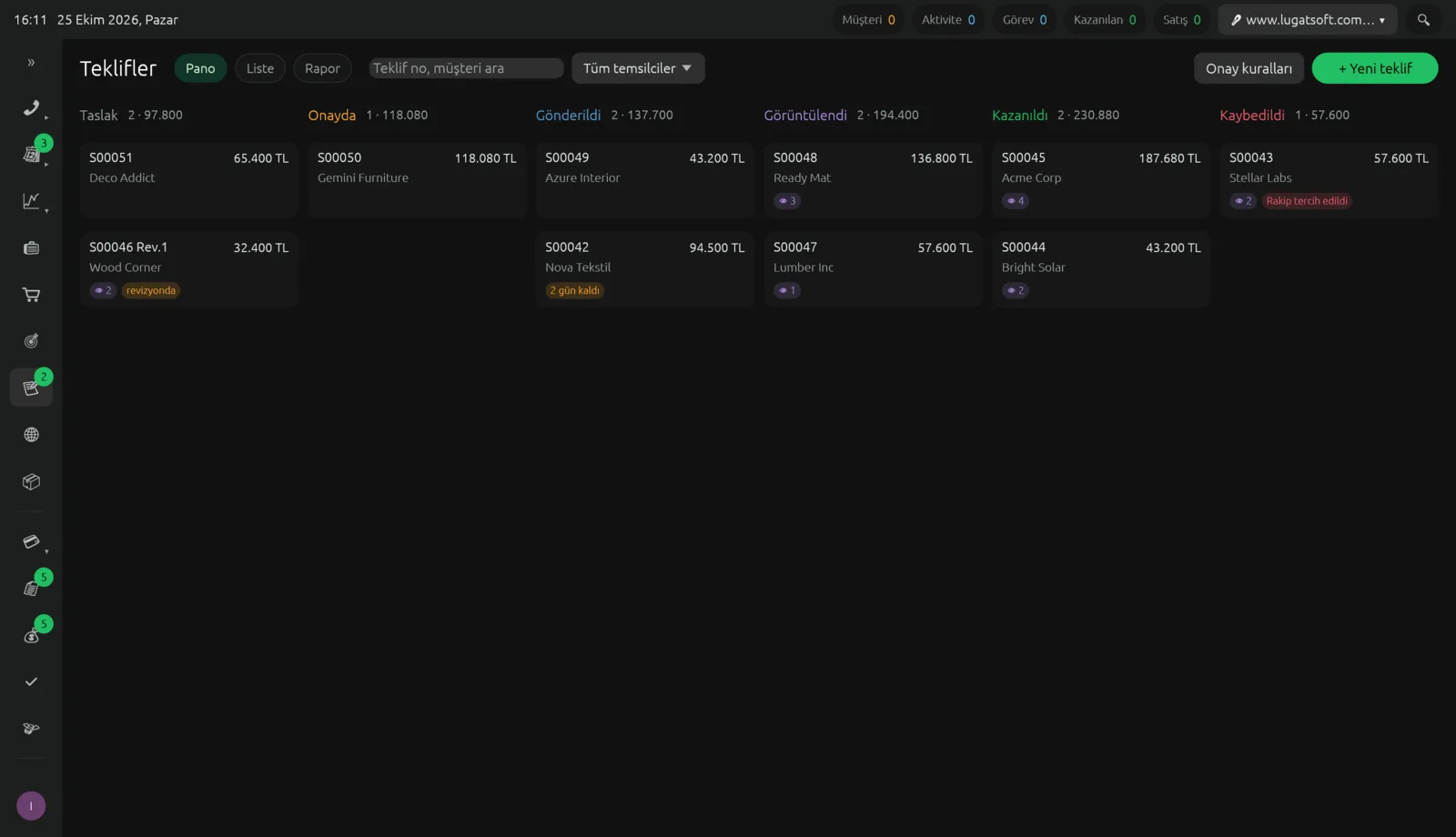The height and width of the screenshot is (837, 1456).
Task: Click the search magnifier icon in top bar
Action: (1423, 20)
